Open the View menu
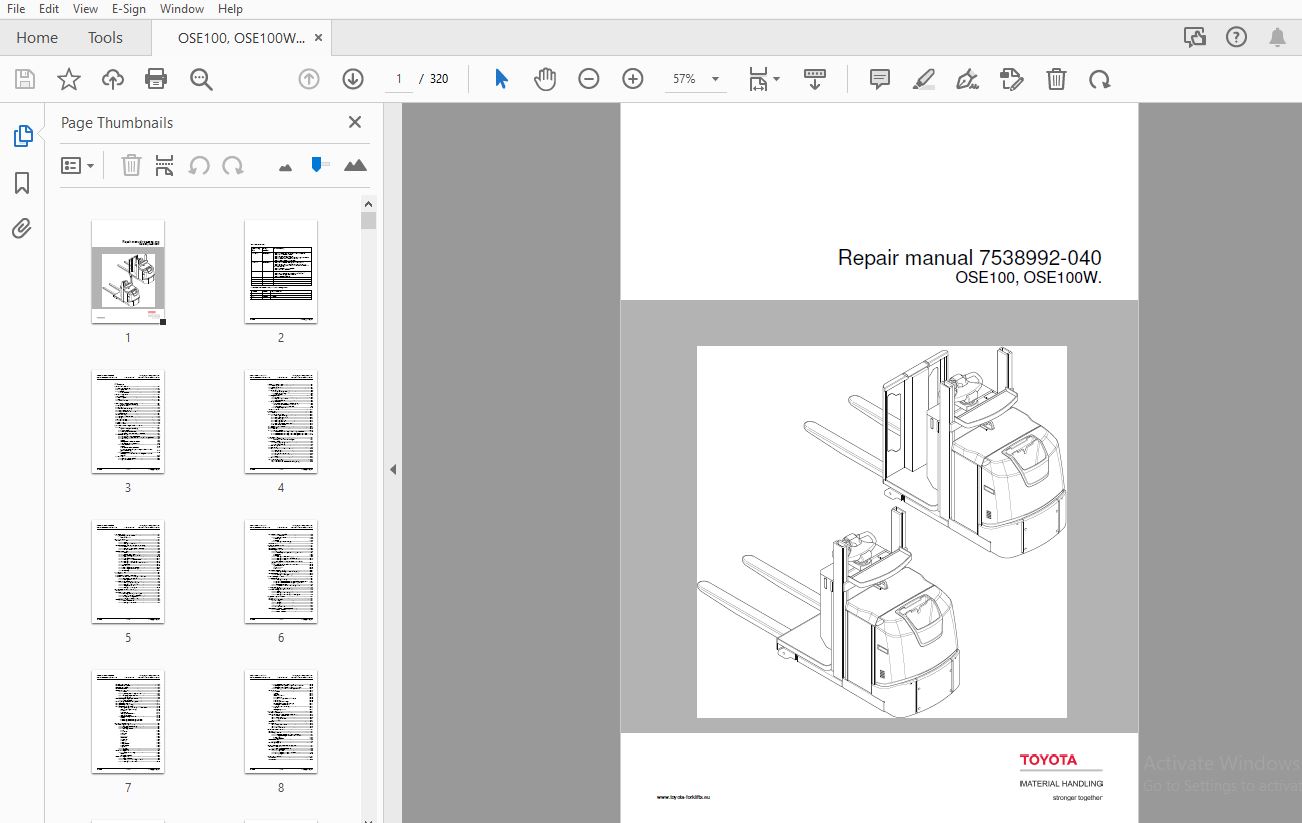This screenshot has height=823, width=1302. [86, 8]
